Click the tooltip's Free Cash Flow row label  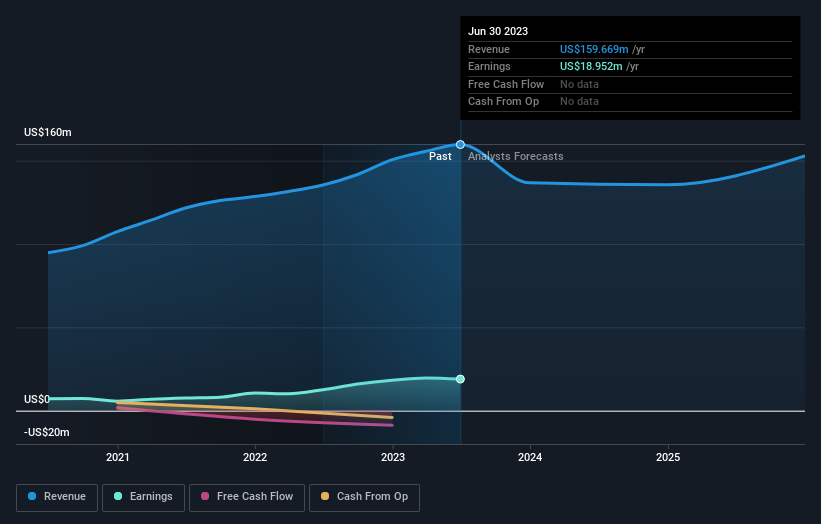(x=506, y=84)
